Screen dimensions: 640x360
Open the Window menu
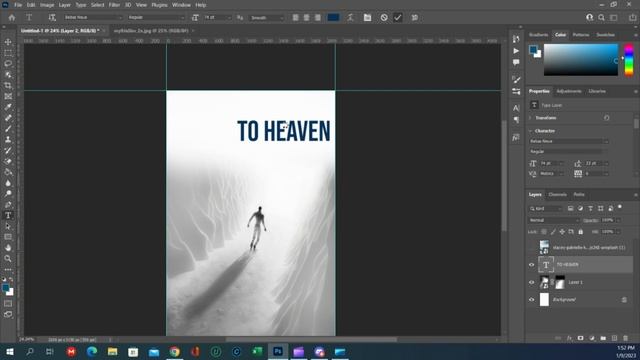click(x=181, y=5)
